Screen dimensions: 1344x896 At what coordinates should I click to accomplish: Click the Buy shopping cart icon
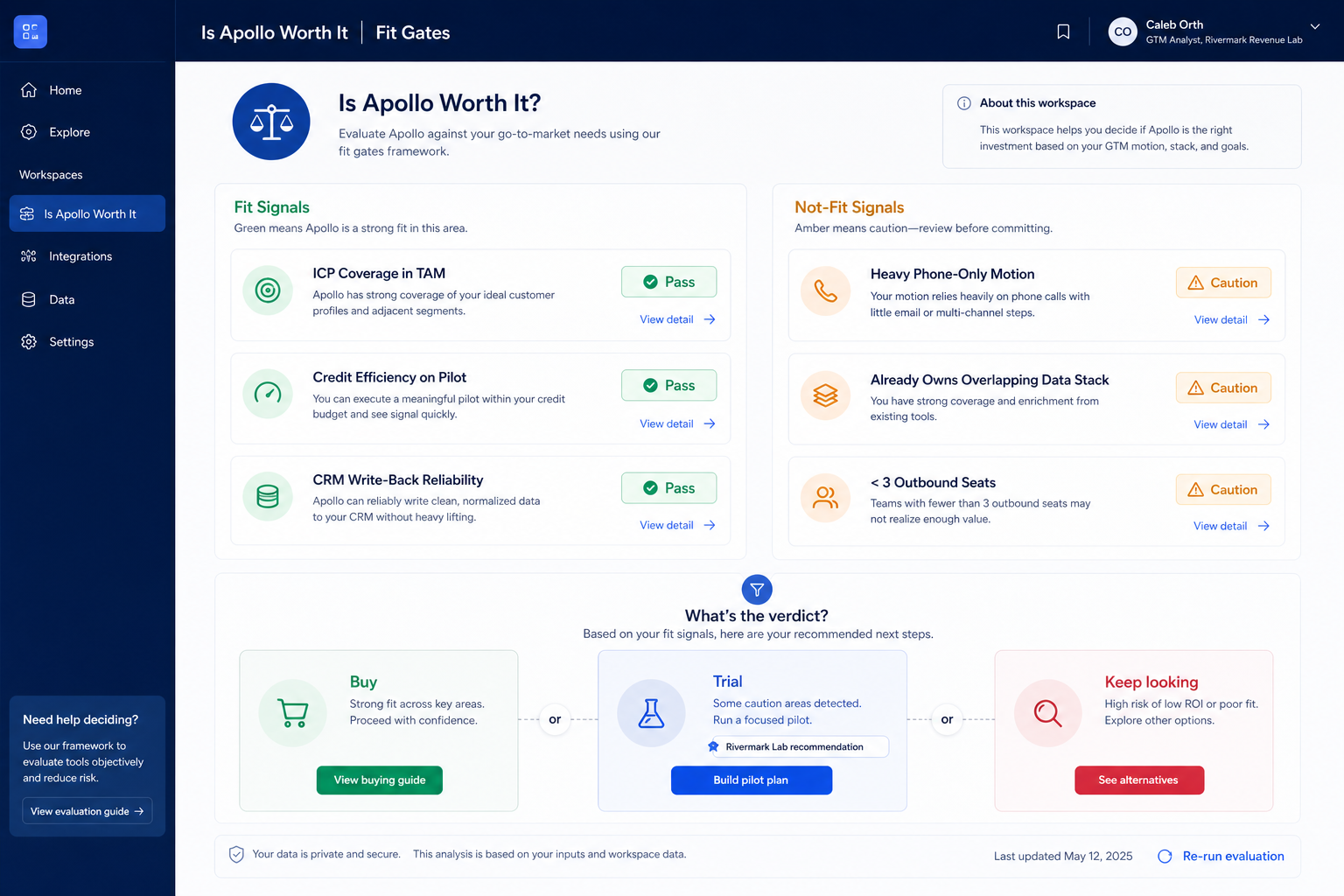pos(292,713)
